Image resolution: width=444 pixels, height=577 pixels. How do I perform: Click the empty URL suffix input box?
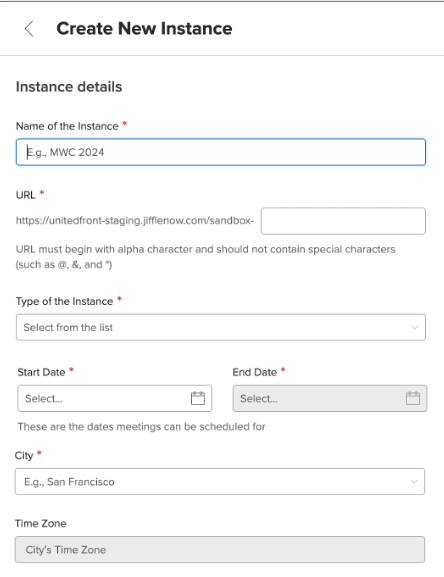tap(343, 221)
